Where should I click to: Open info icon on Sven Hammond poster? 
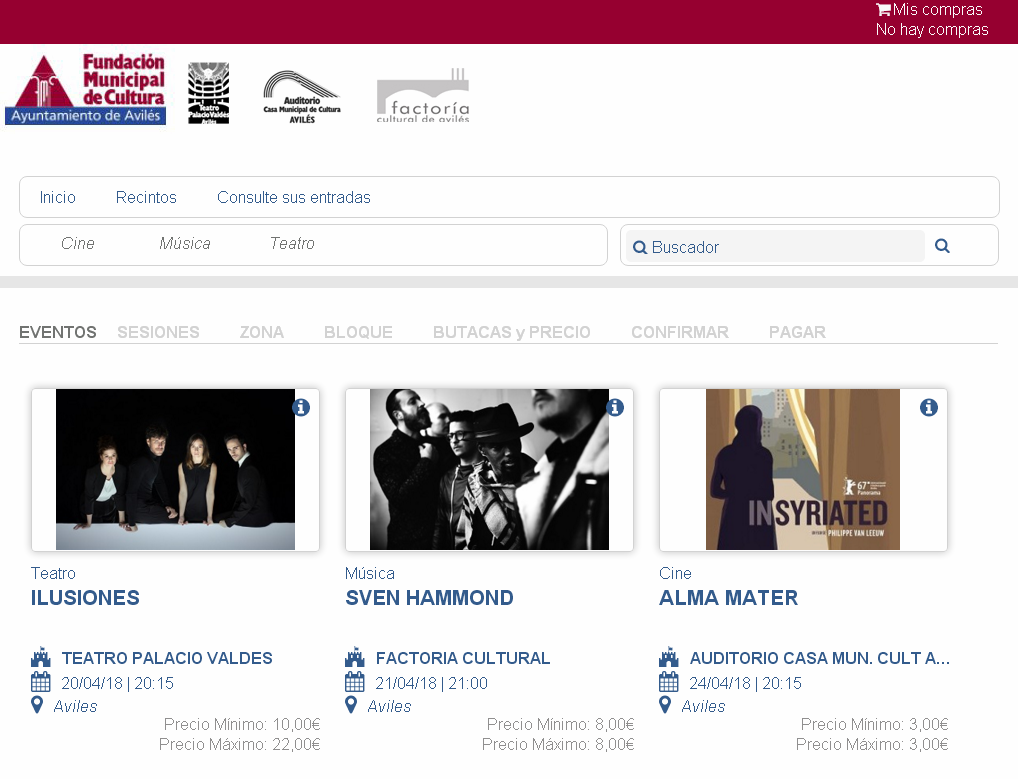coord(615,407)
